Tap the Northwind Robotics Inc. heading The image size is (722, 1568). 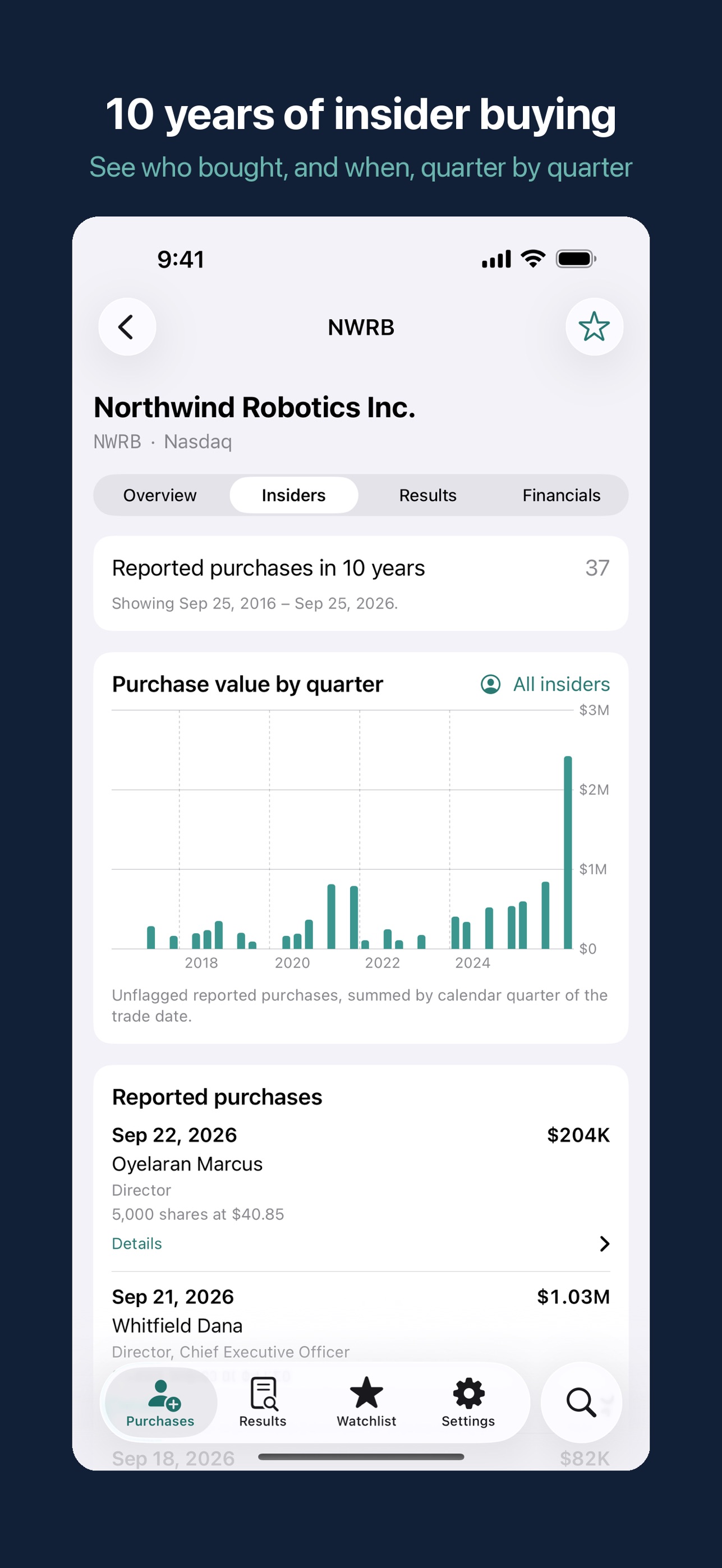point(255,407)
